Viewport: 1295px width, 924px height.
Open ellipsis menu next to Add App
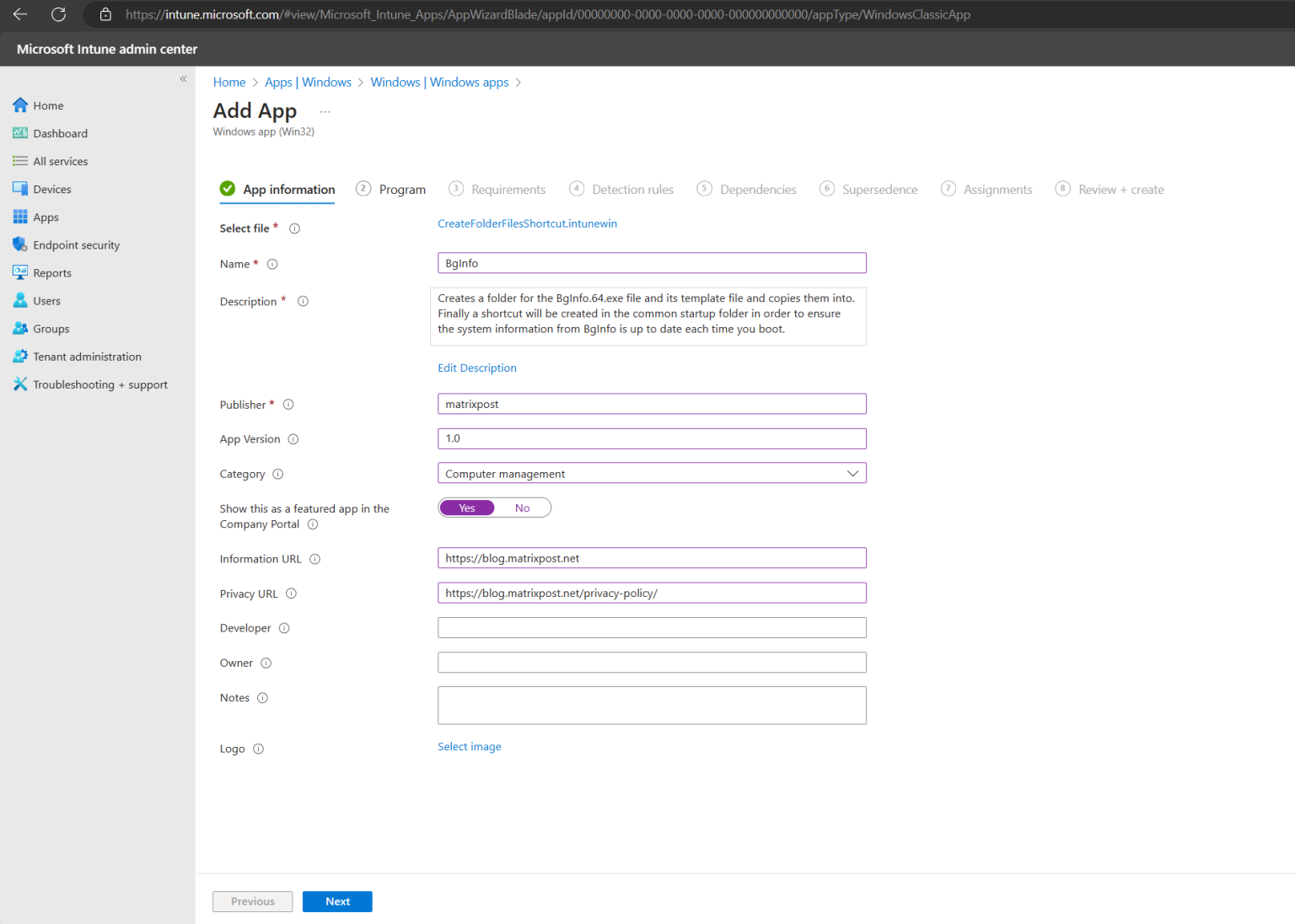[325, 111]
